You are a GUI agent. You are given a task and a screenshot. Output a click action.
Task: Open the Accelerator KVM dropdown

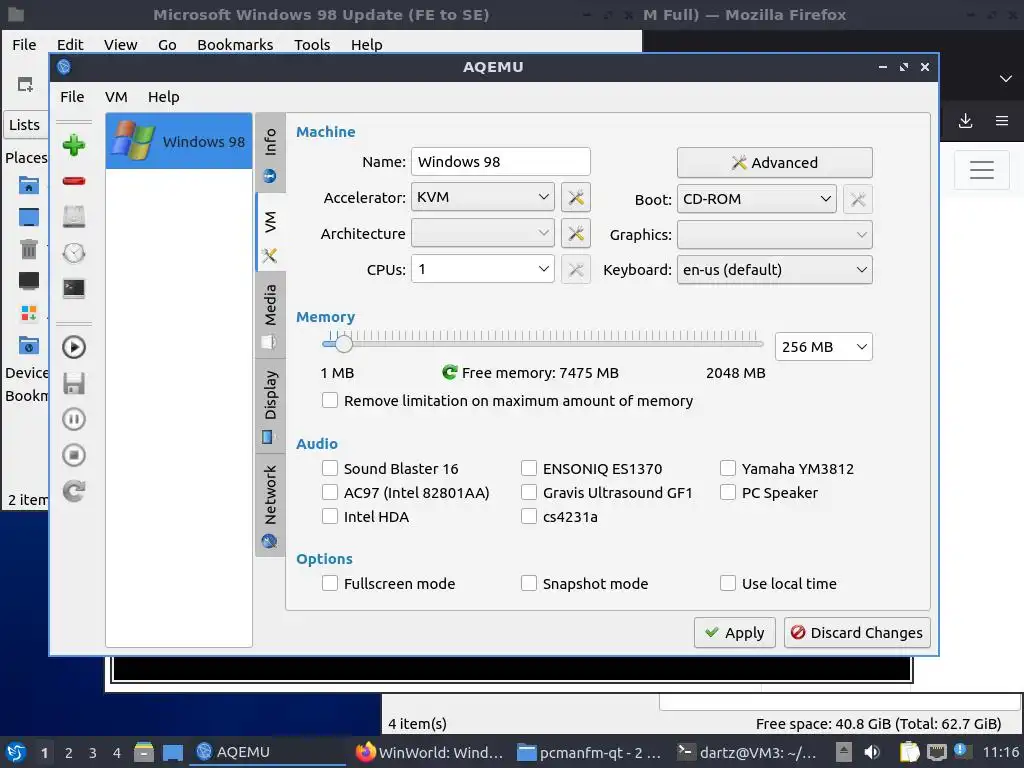483,197
